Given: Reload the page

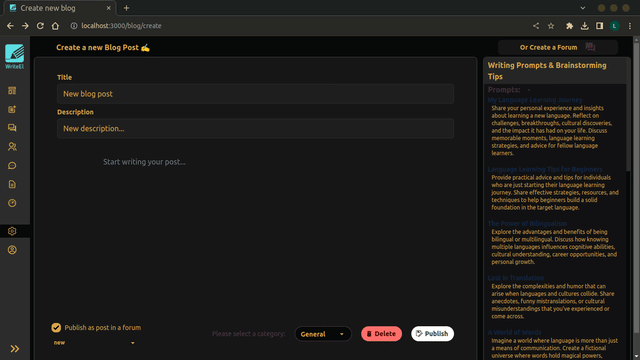Looking at the screenshot, I should [x=40, y=26].
